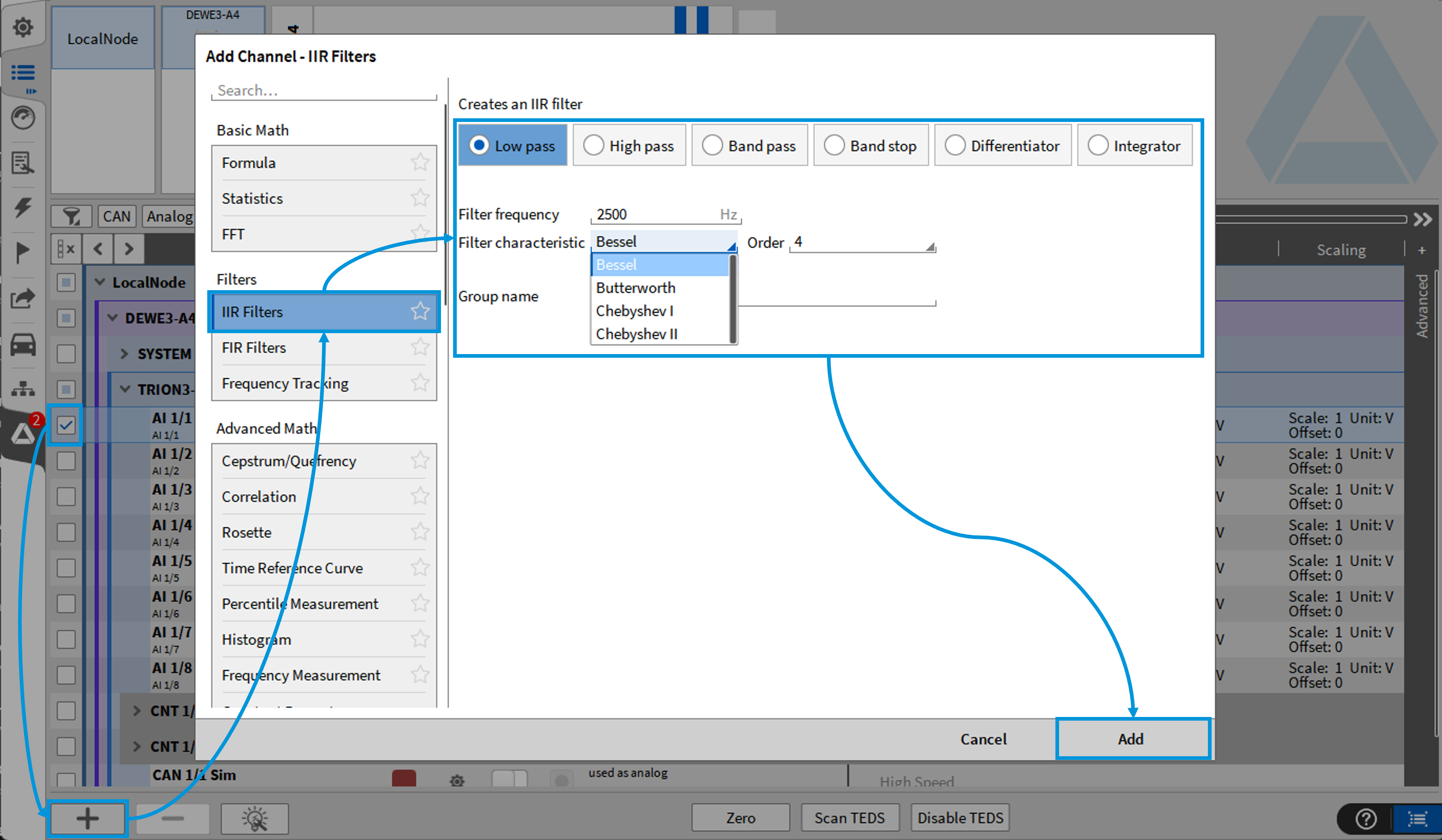Image resolution: width=1442 pixels, height=840 pixels.
Task: Click the car automotive icon in sidebar
Action: tap(23, 345)
